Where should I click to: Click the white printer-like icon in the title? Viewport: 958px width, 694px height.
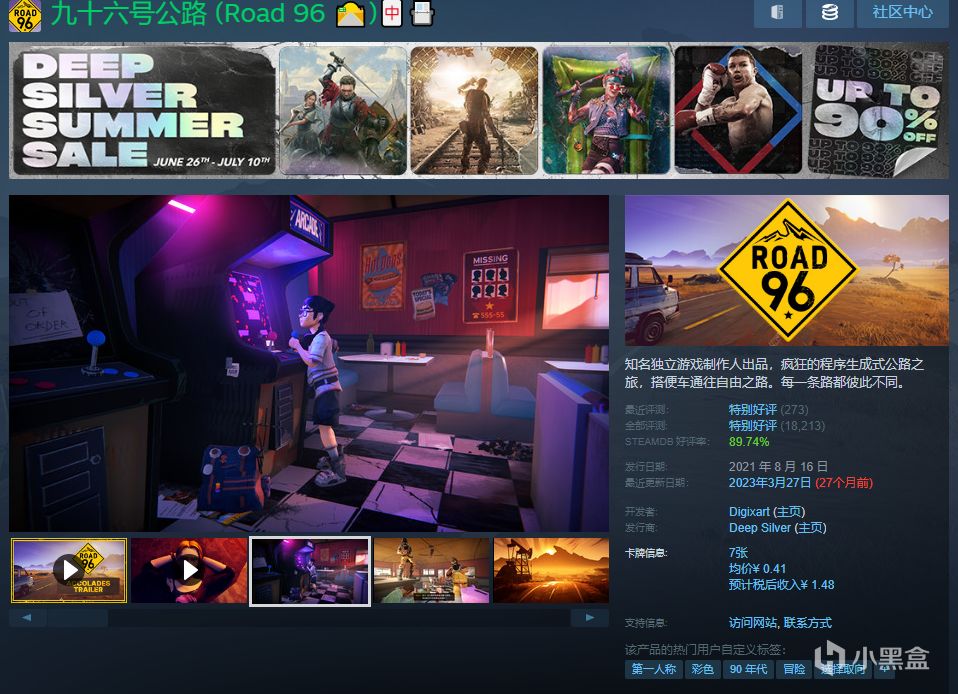422,13
